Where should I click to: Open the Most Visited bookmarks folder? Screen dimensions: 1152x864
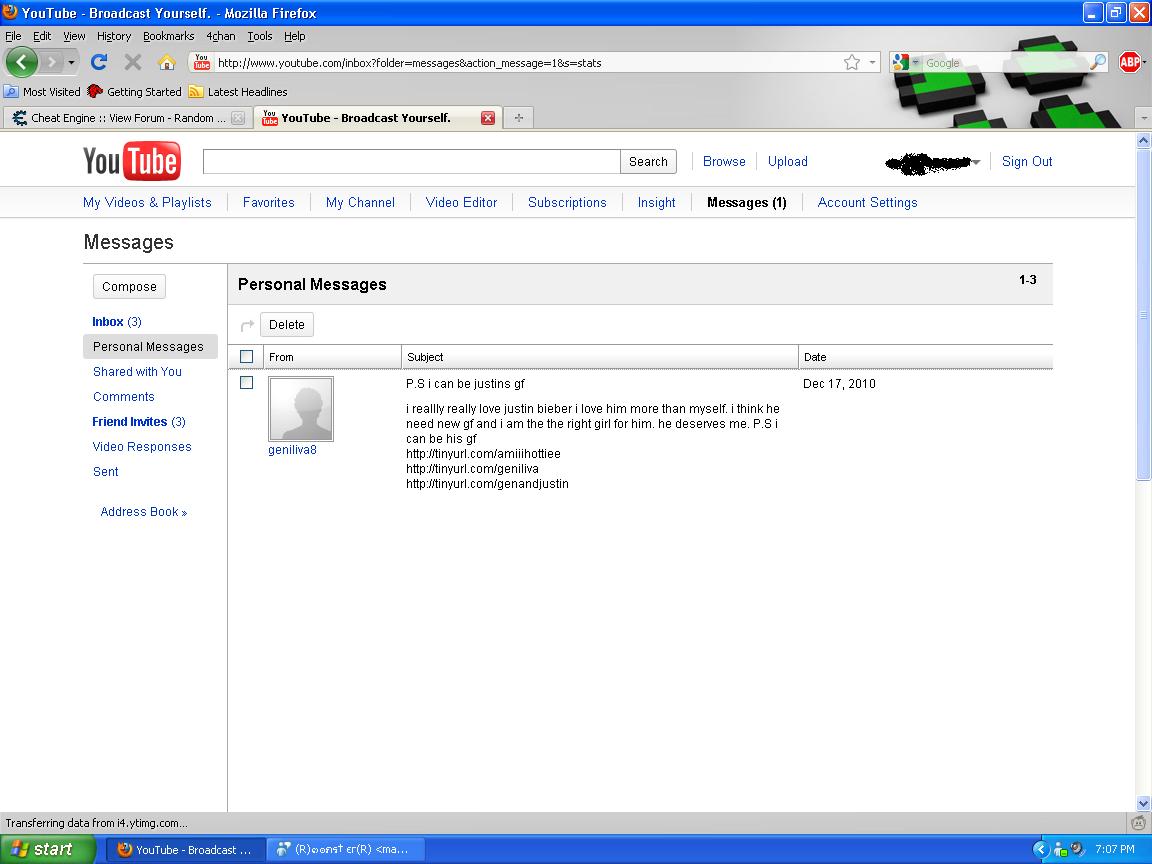(42, 92)
